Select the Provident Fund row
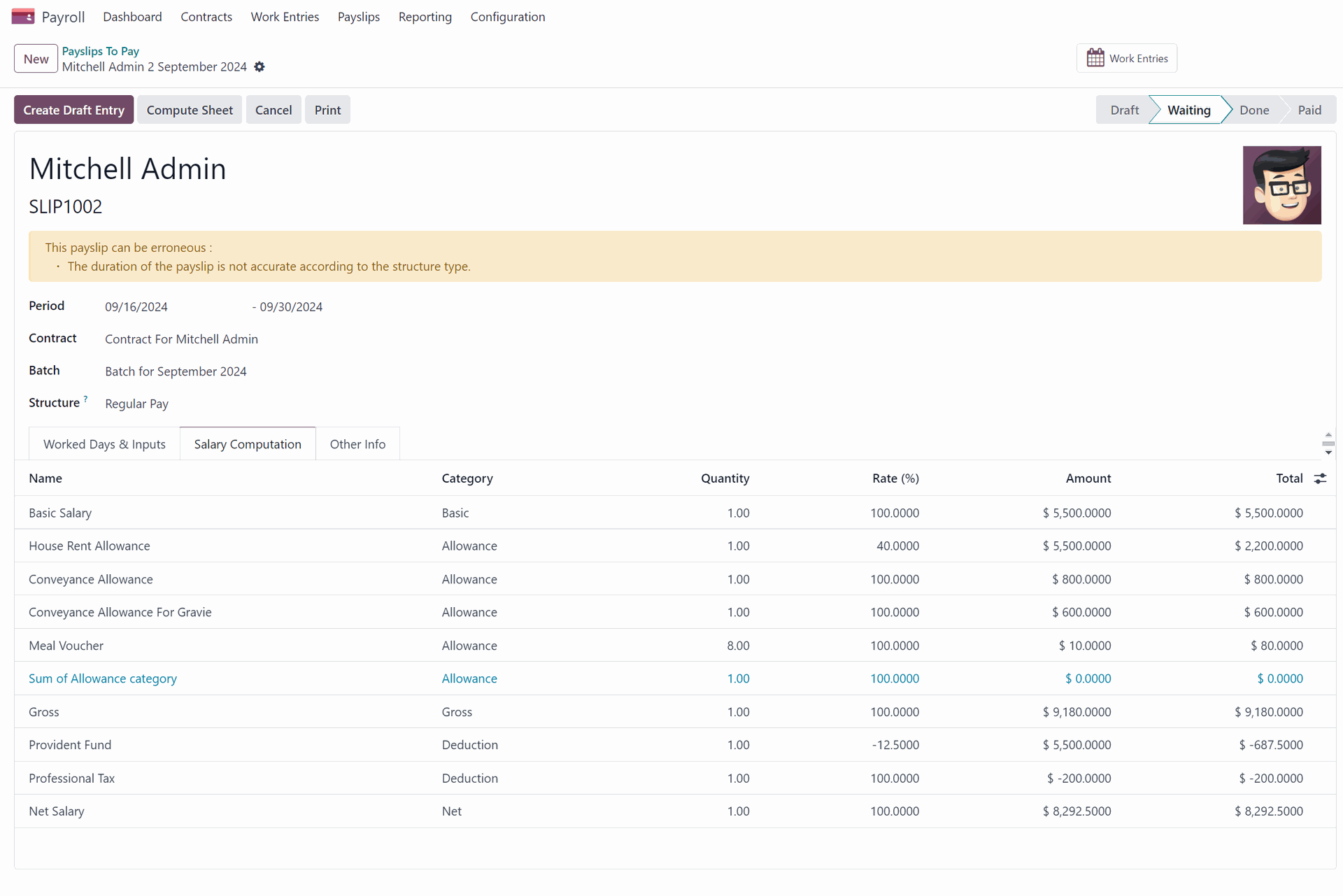 tap(675, 745)
